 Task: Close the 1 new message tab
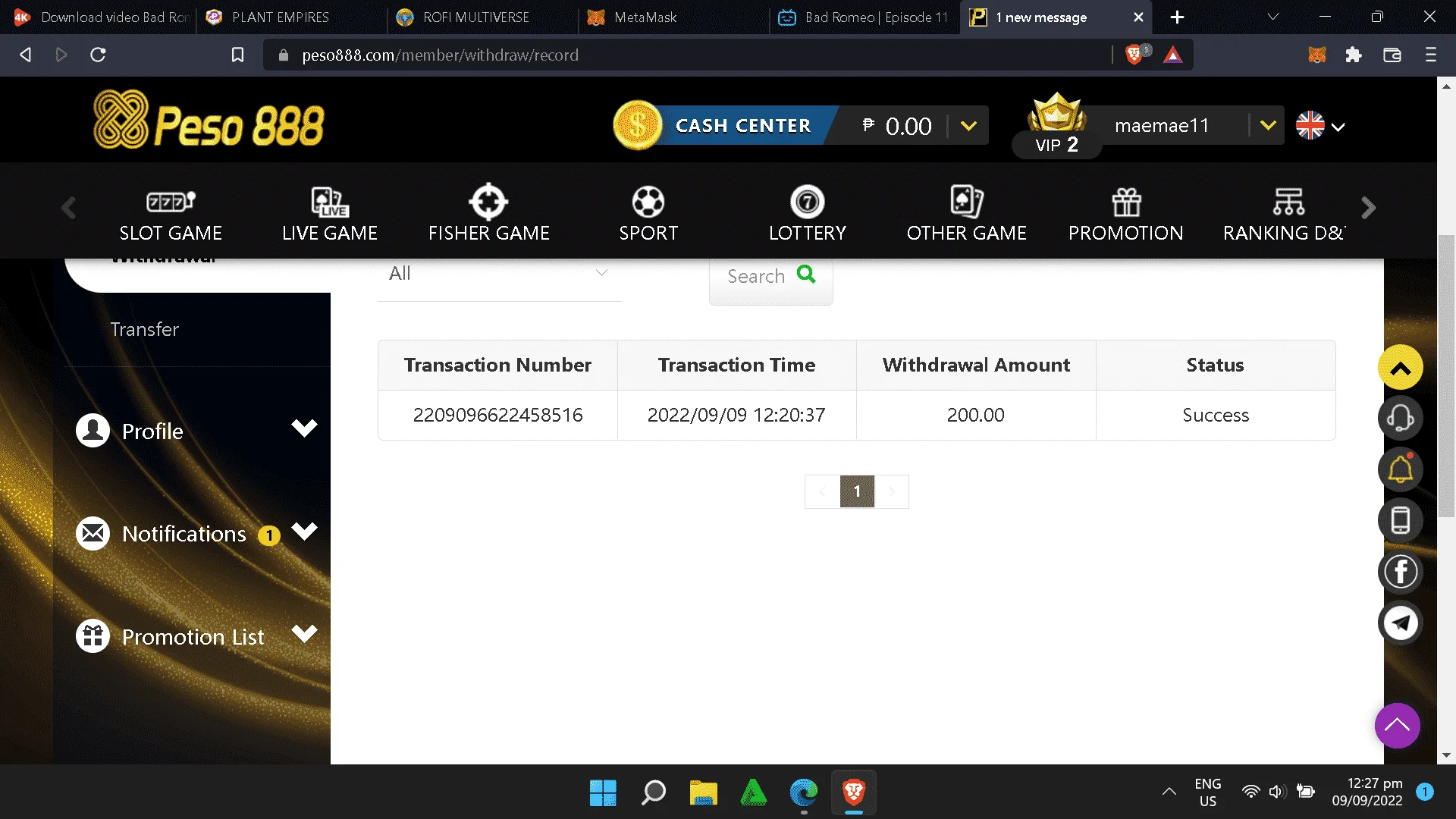pos(1138,17)
